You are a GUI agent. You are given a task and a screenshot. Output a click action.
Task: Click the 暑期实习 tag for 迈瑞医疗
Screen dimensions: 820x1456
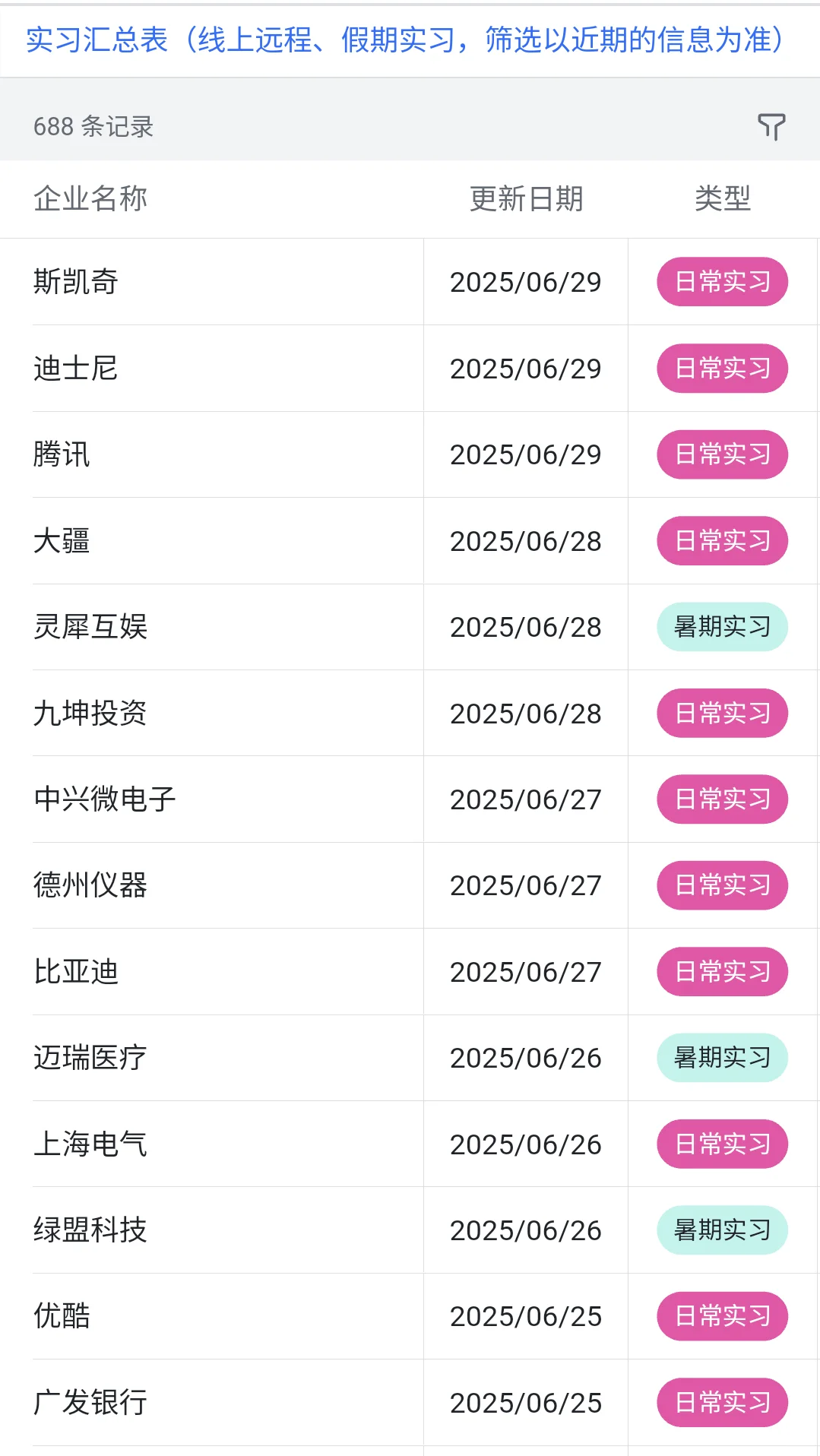tap(722, 1058)
